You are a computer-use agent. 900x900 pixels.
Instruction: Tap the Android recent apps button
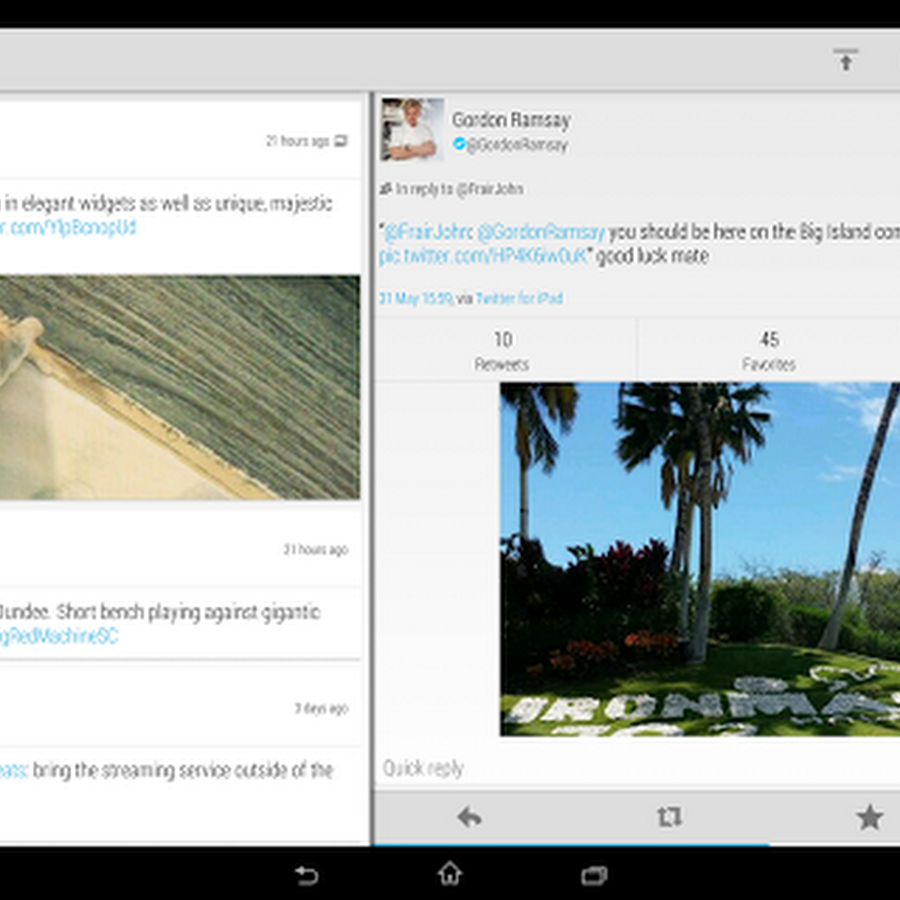[594, 875]
